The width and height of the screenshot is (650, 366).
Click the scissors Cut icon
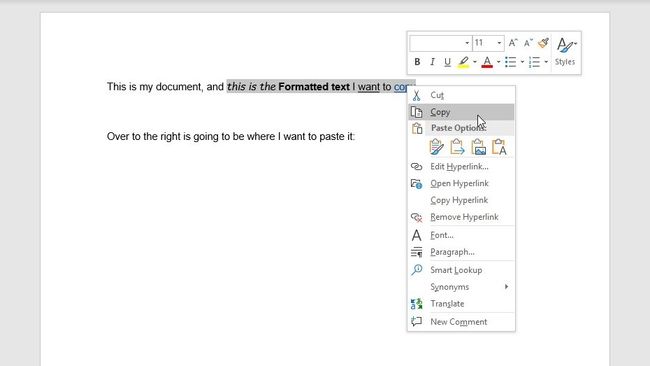(x=416, y=95)
